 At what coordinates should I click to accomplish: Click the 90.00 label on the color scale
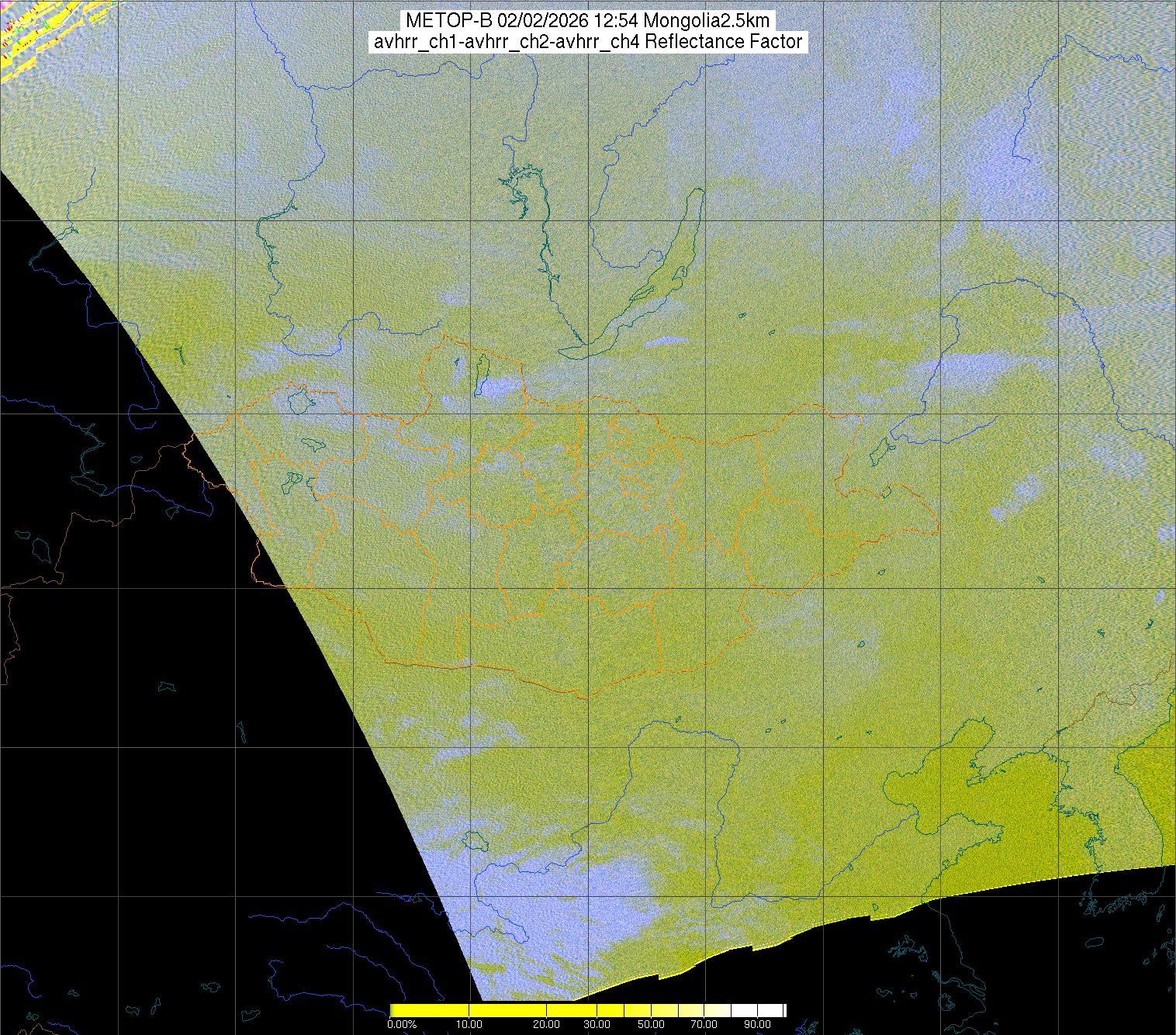[758, 1025]
